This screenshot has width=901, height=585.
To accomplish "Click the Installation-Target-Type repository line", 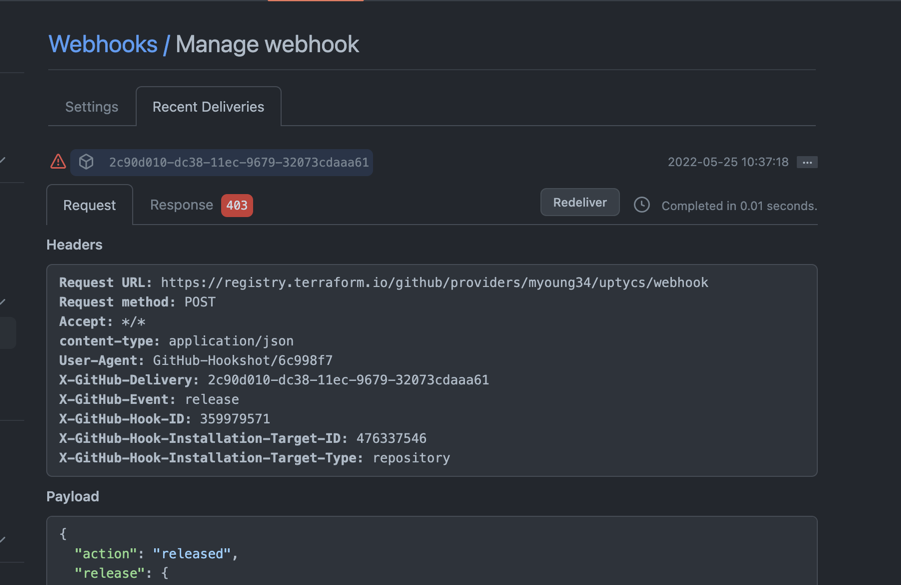I will pos(255,458).
